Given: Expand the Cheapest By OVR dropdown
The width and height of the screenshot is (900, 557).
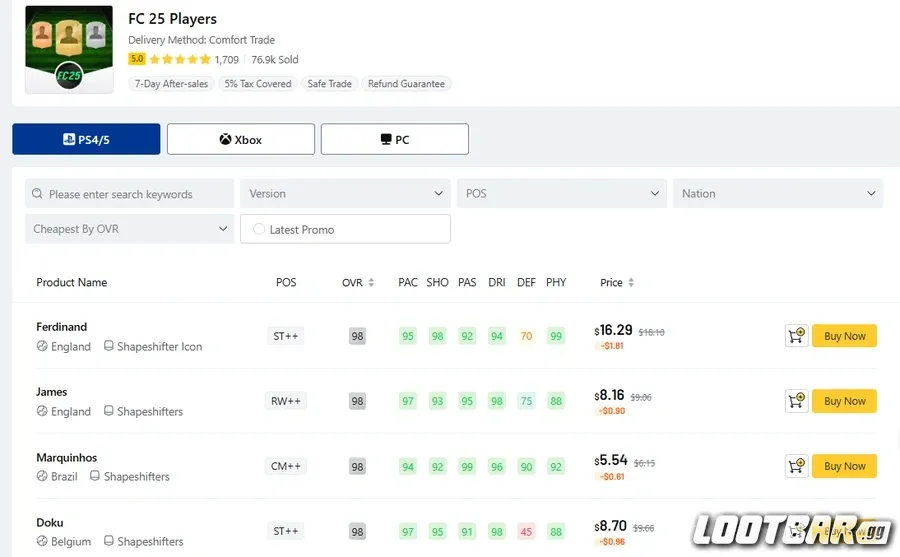Looking at the screenshot, I should [129, 229].
